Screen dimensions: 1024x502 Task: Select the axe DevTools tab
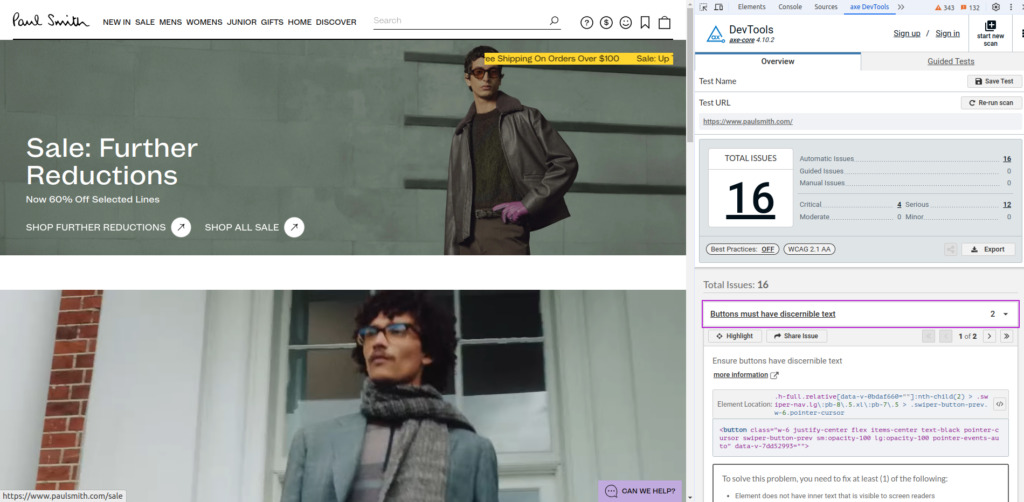pyautogui.click(x=869, y=7)
